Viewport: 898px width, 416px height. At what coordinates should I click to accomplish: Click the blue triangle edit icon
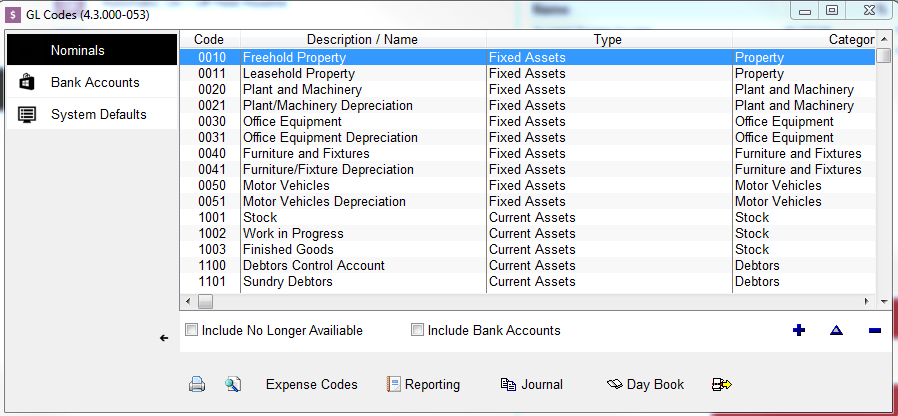(836, 330)
